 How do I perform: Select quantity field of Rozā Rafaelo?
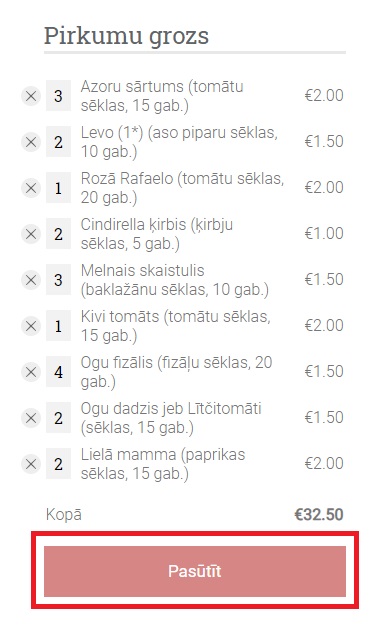click(58, 188)
